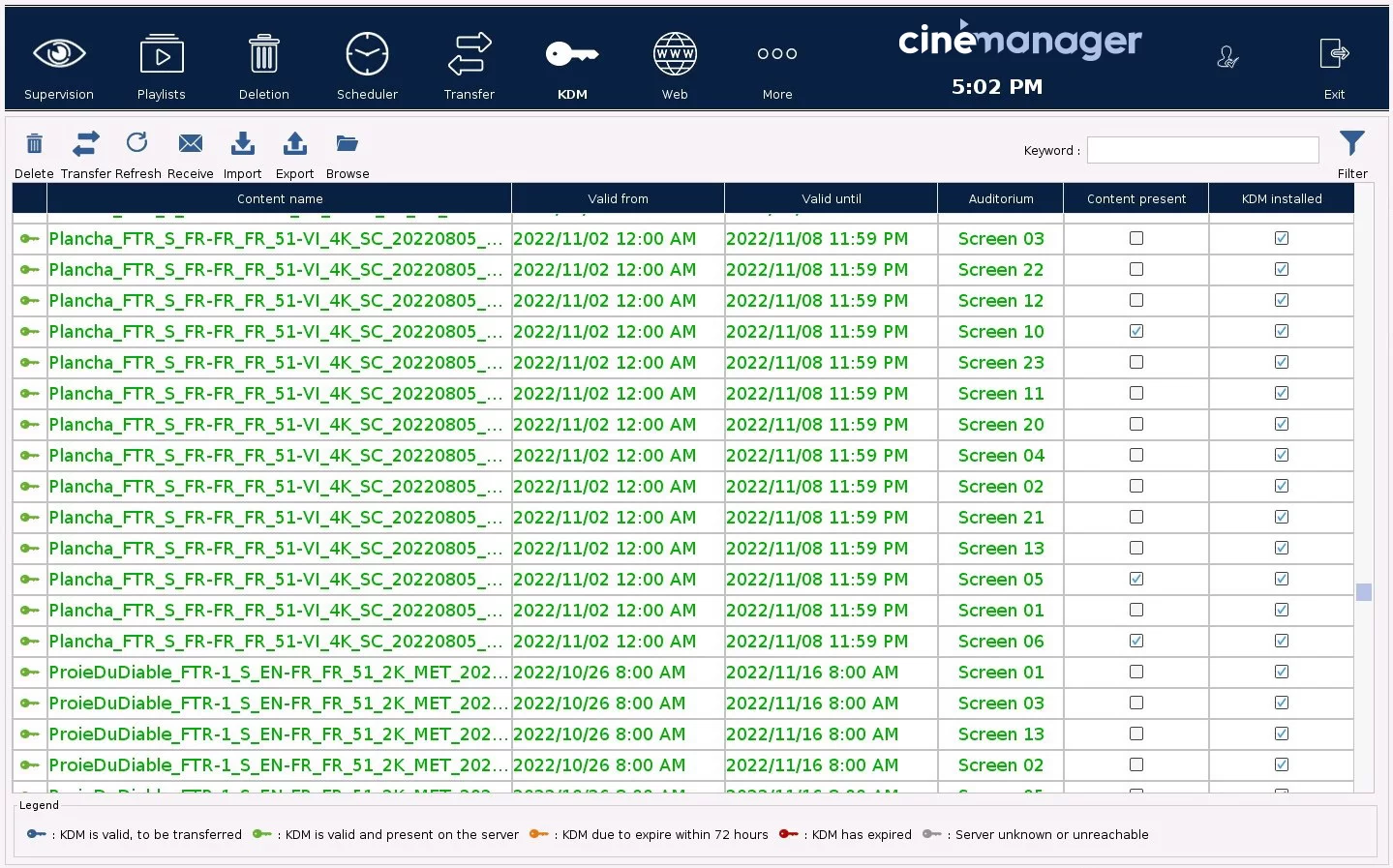This screenshot has height=868, width=1393.
Task: Go to the Deletion trash section
Action: (x=263, y=56)
